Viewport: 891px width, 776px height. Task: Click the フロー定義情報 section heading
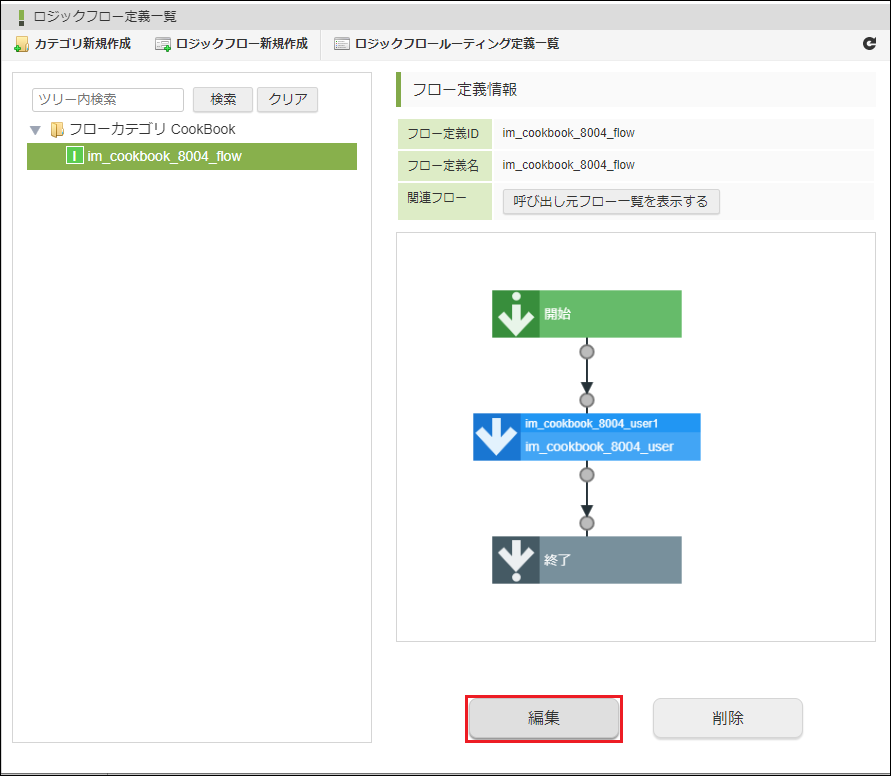point(465,90)
